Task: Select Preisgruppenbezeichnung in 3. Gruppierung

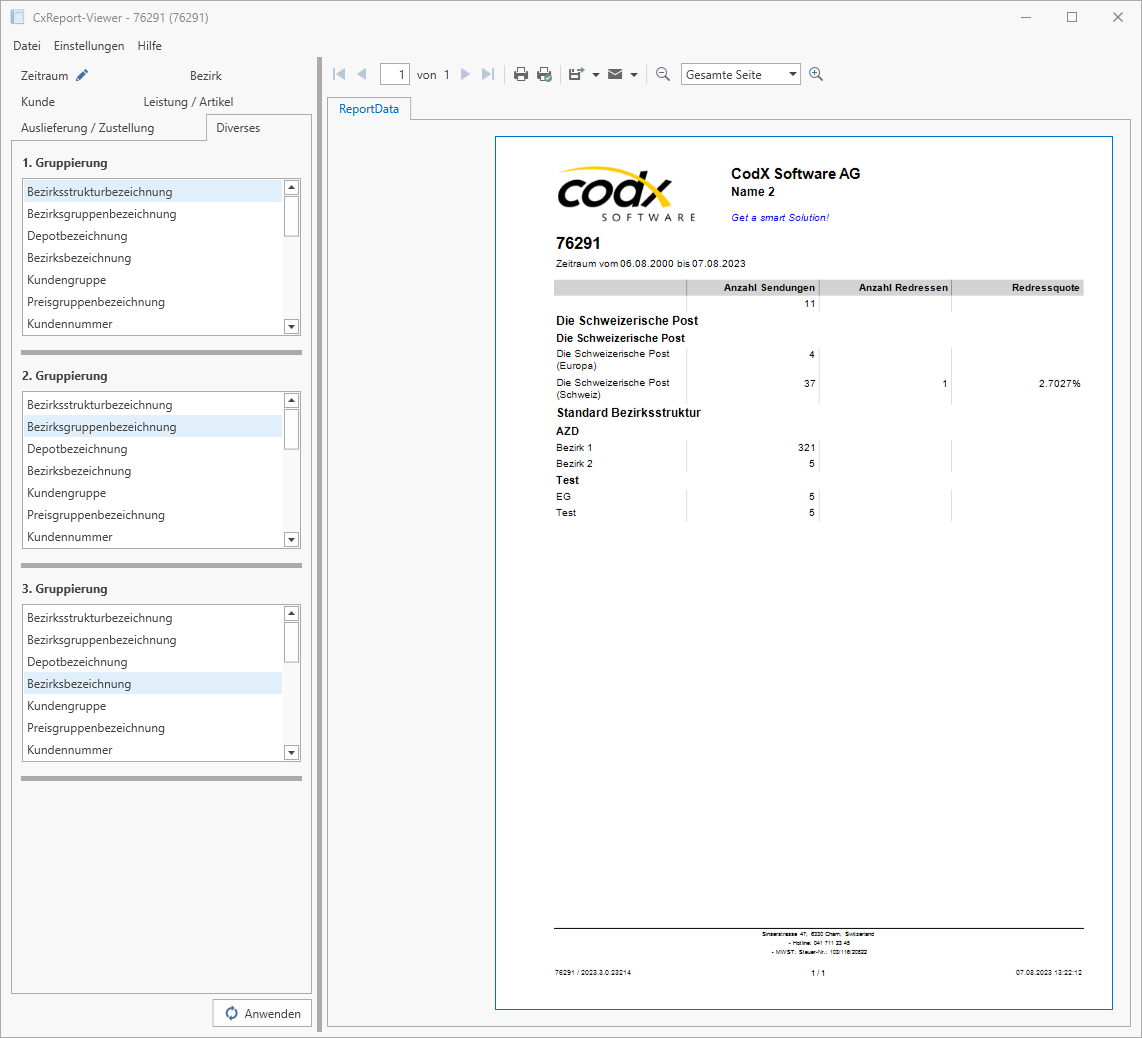Action: pyautogui.click(x=153, y=727)
